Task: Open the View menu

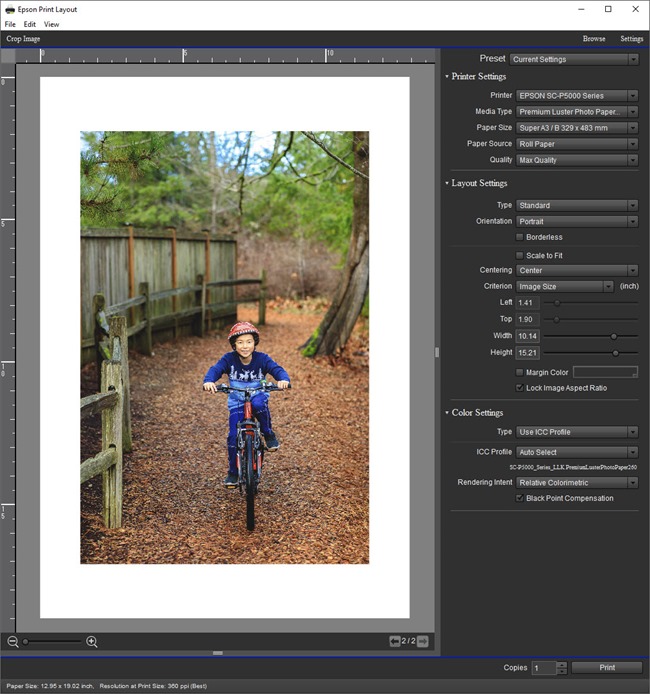Action: click(x=51, y=24)
